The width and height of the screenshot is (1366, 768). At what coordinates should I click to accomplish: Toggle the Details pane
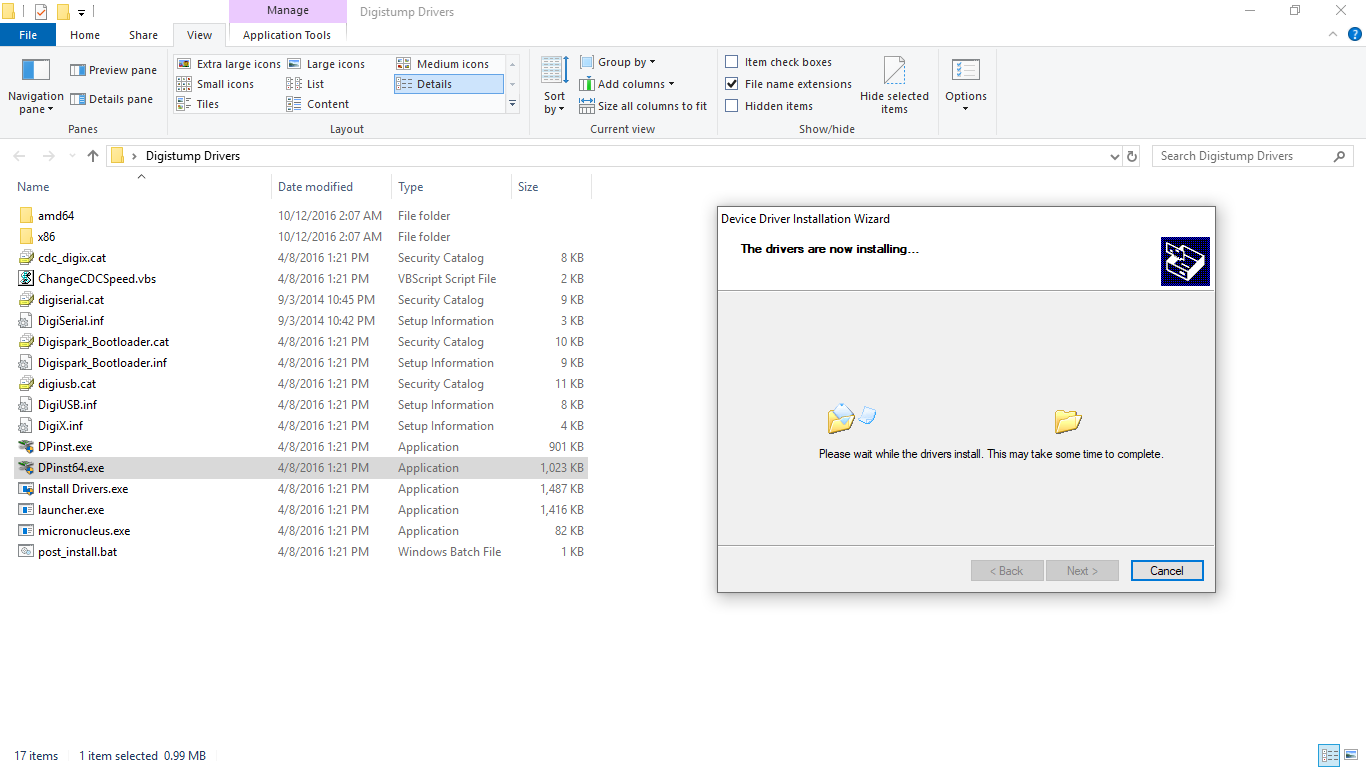click(111, 99)
